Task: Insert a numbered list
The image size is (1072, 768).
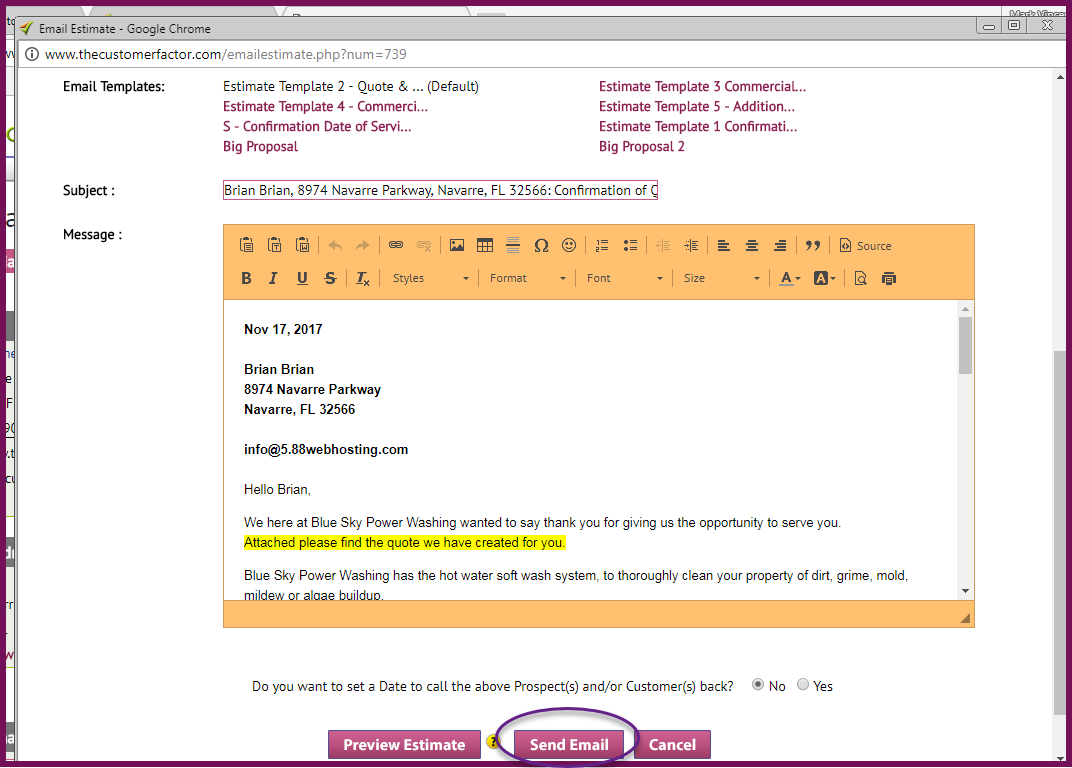Action: click(602, 245)
